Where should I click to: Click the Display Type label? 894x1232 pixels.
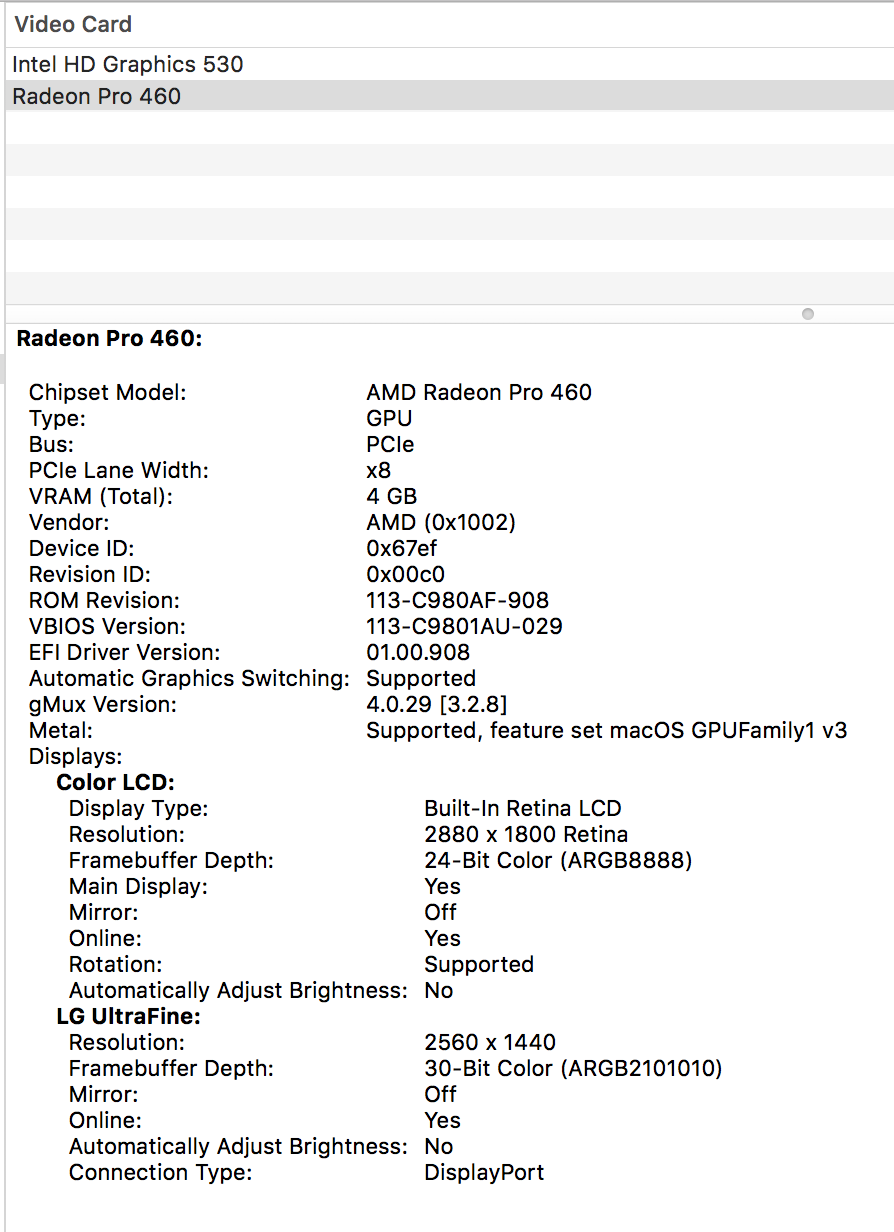(x=138, y=808)
